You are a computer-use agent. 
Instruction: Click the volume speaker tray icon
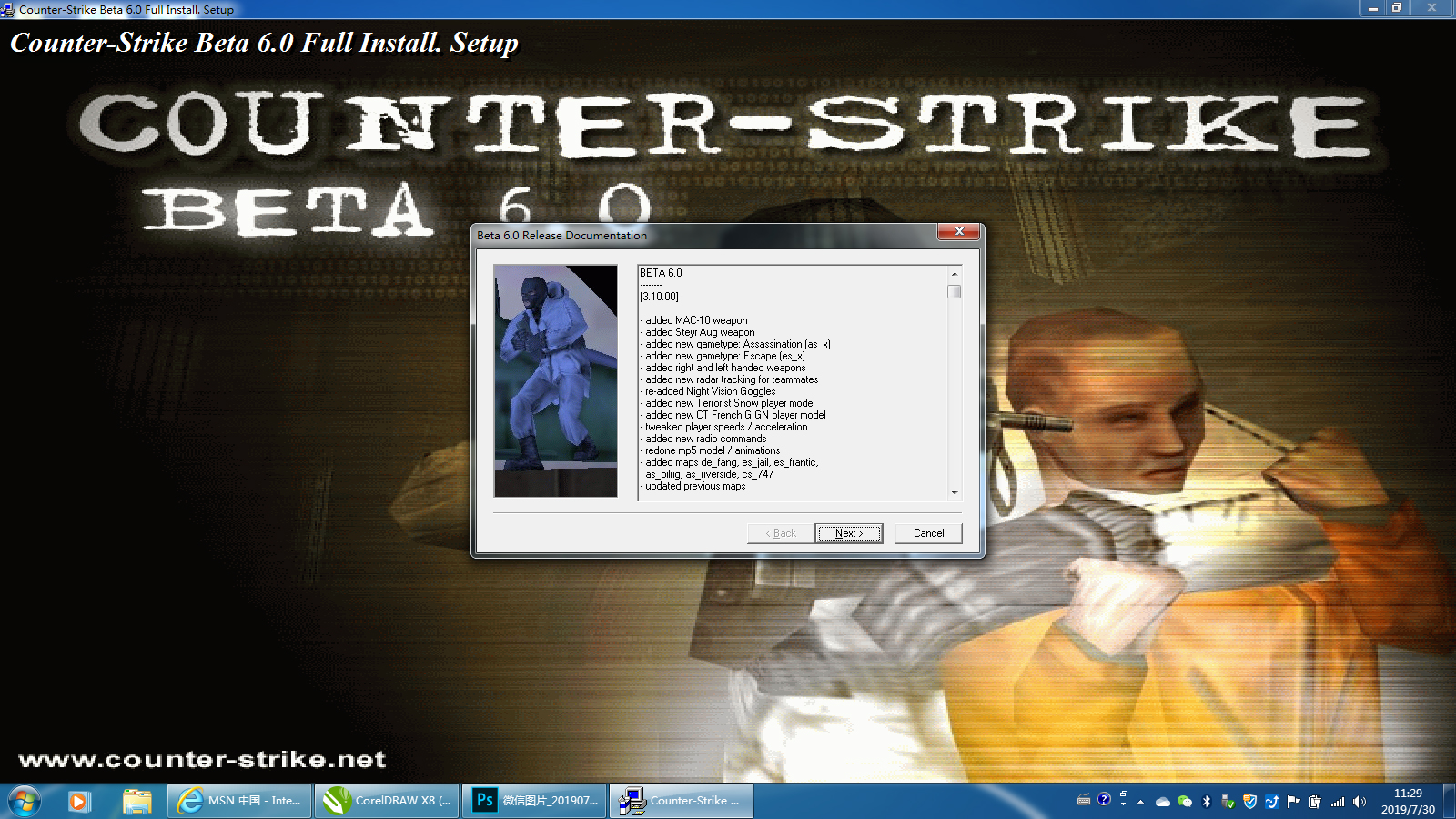(1359, 802)
